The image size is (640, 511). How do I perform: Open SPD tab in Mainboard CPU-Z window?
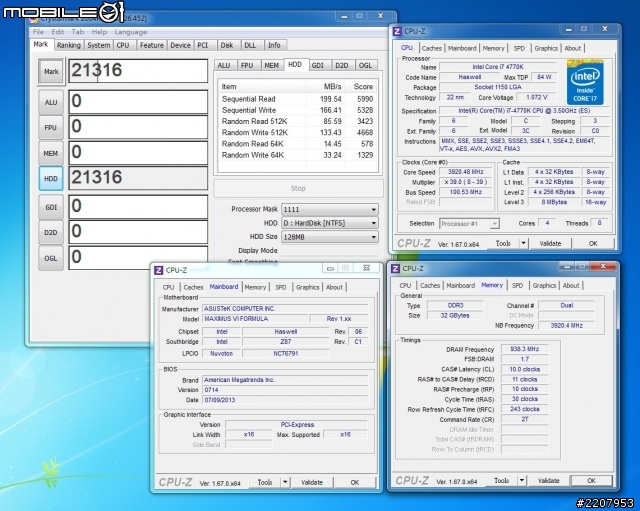[281, 287]
